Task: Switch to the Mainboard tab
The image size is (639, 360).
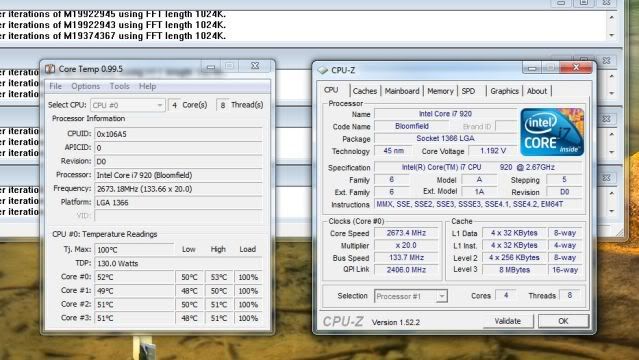Action: click(x=402, y=91)
